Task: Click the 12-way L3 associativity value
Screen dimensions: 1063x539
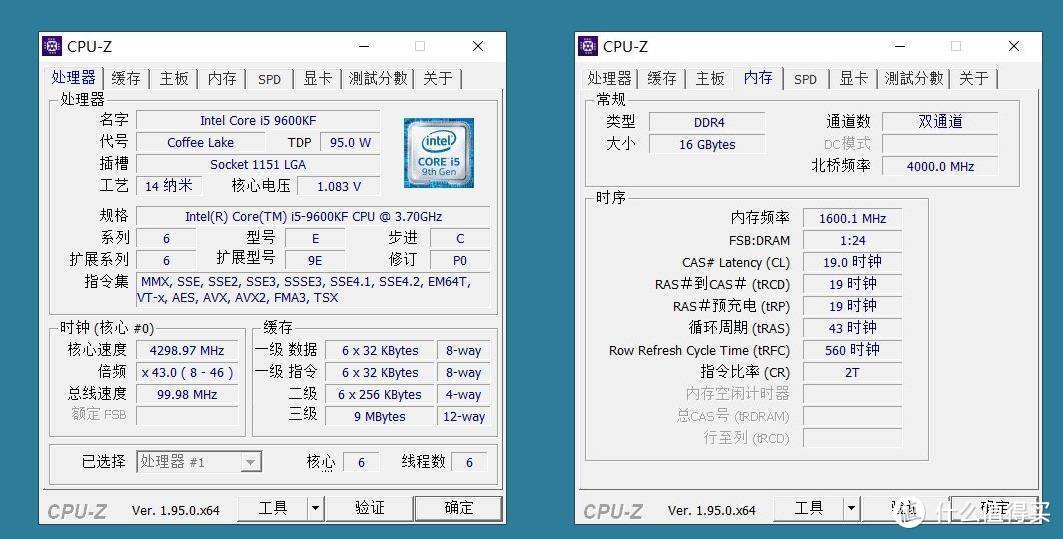Action: 464,416
